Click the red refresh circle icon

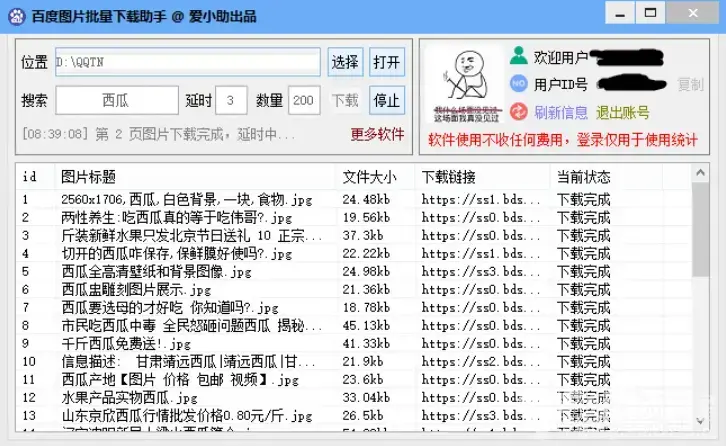point(519,112)
